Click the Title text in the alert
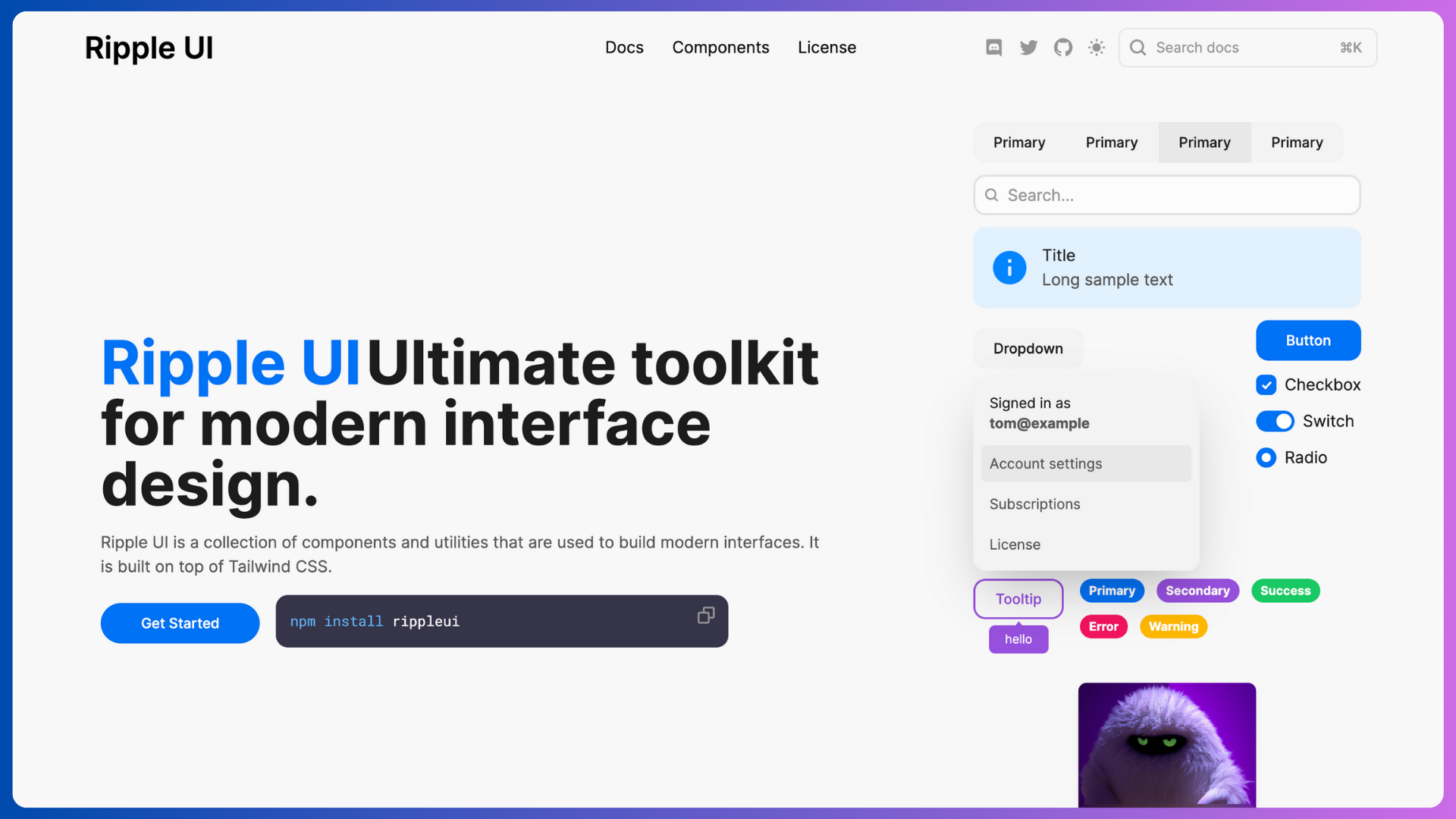This screenshot has width=1456, height=819. (1058, 256)
